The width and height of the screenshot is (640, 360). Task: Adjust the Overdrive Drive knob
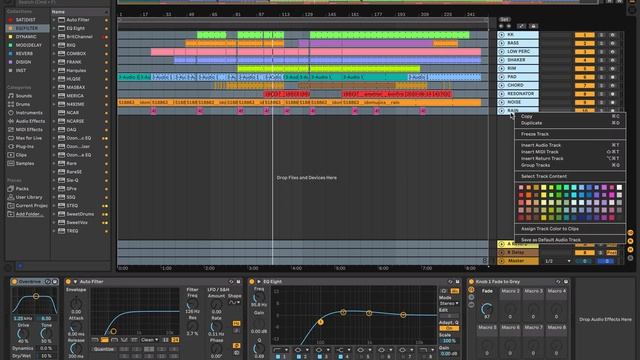(23, 334)
